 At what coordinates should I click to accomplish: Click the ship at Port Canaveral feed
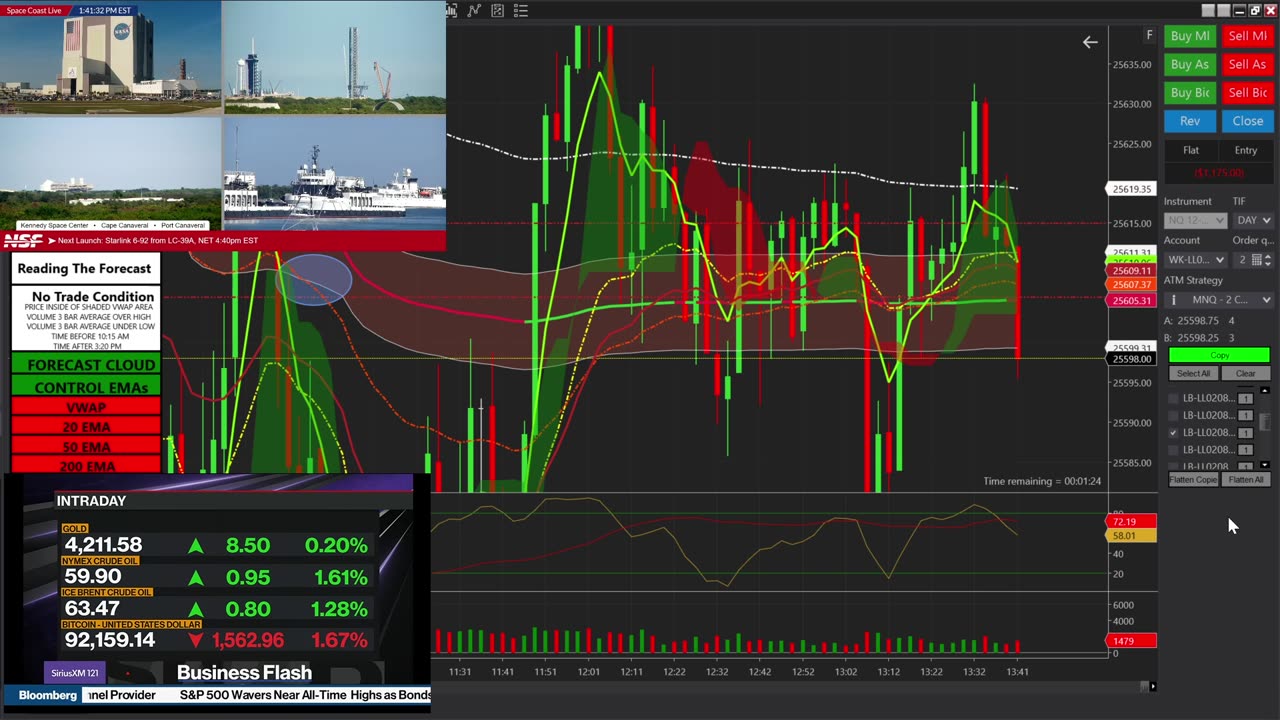pyautogui.click(x=335, y=175)
